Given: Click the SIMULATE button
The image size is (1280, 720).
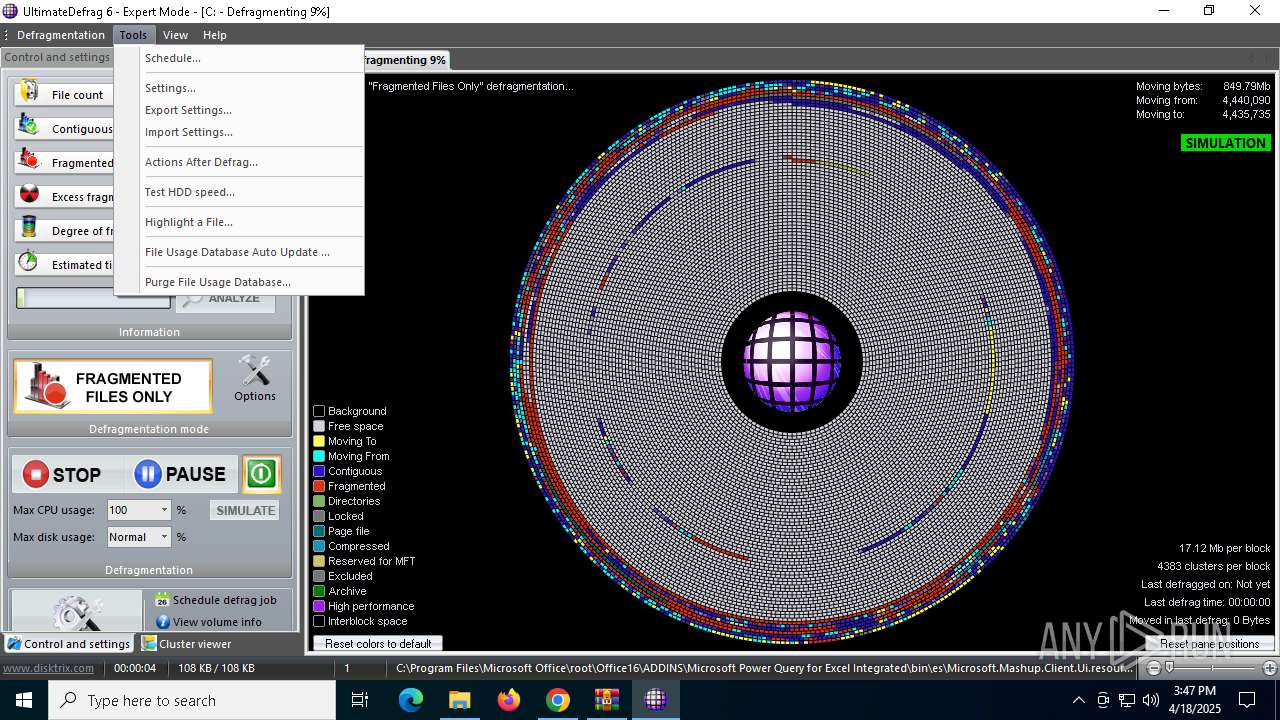Looking at the screenshot, I should [245, 510].
